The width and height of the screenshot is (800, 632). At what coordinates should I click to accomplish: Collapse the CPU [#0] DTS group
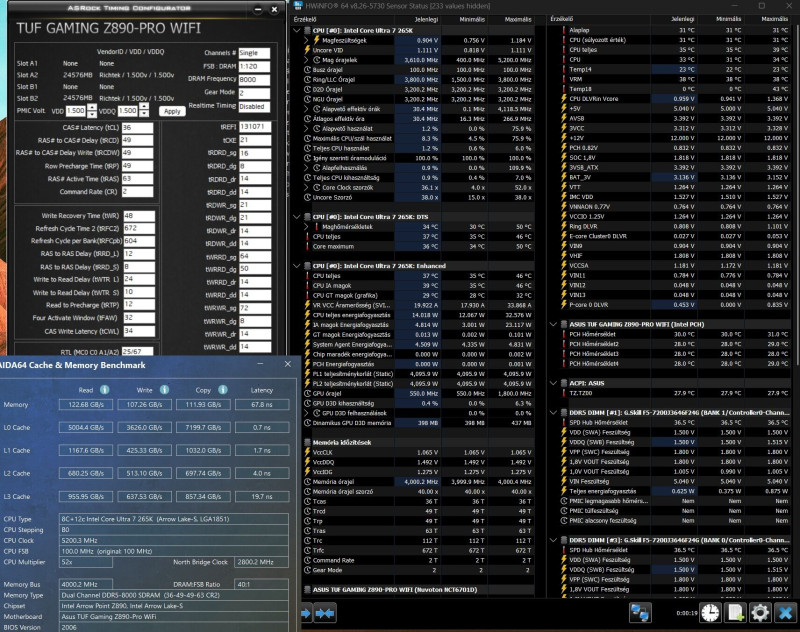(297, 217)
